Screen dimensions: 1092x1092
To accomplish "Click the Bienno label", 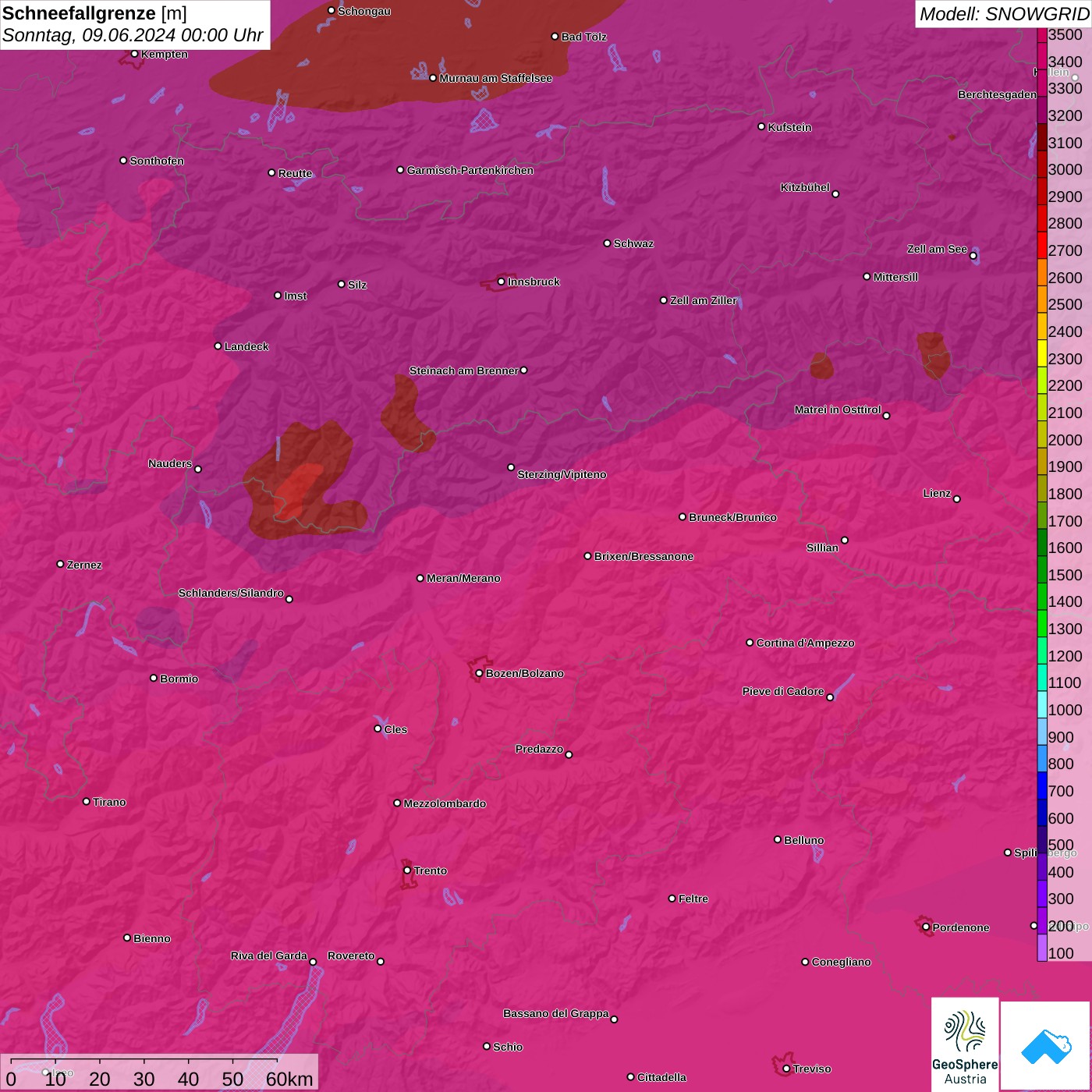I will pos(151,938).
